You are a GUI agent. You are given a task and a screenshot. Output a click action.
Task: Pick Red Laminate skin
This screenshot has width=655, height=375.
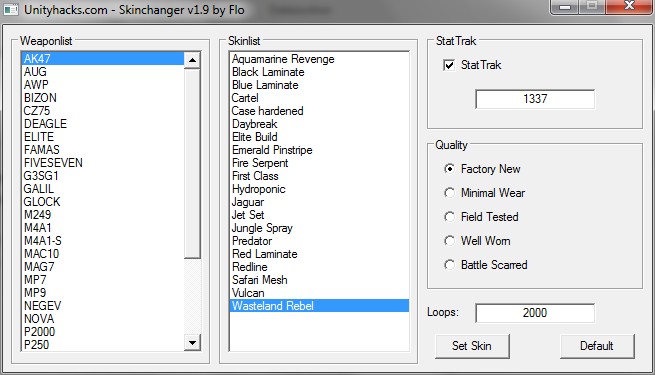tap(319, 253)
